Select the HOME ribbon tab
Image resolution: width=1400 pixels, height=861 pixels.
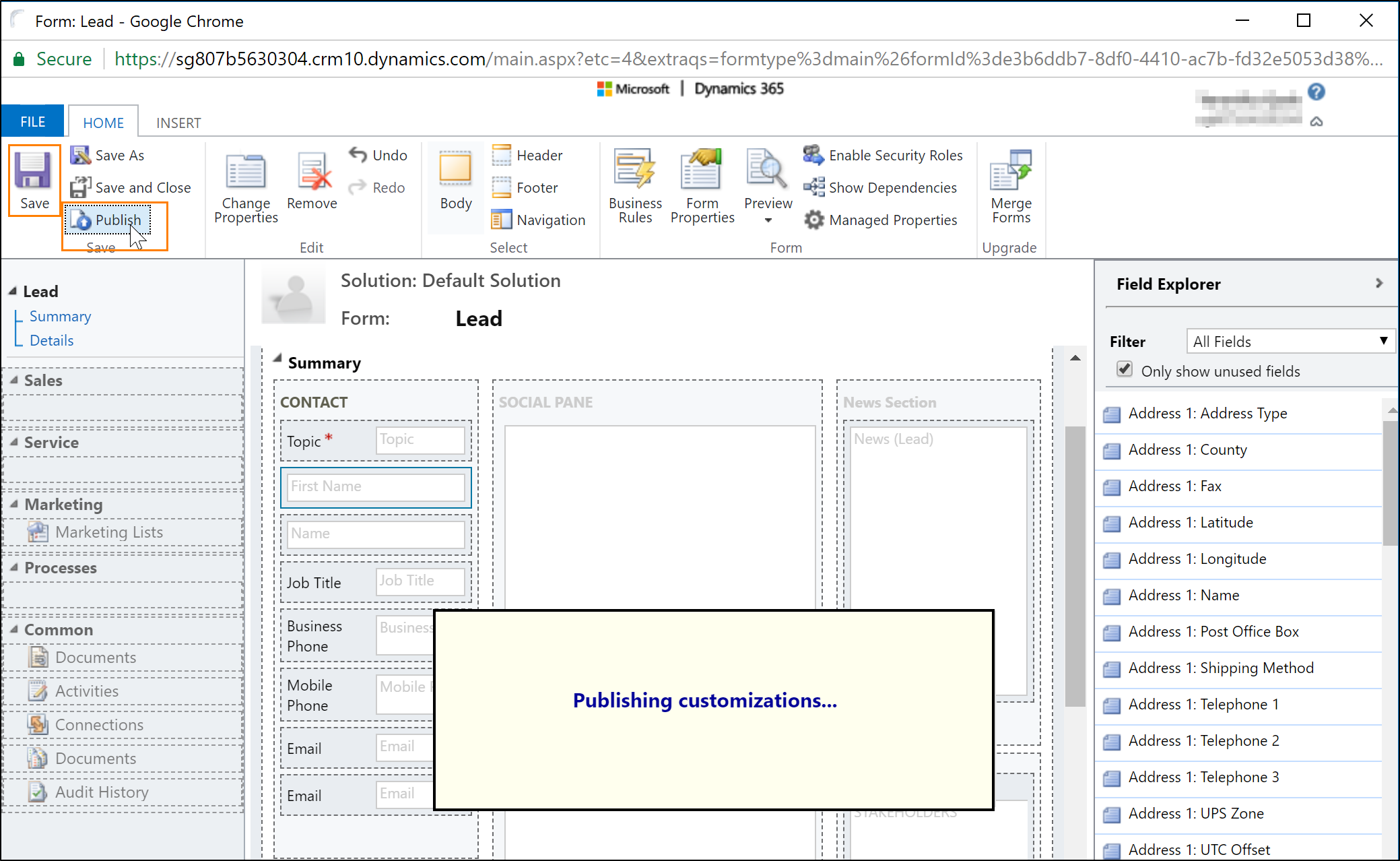click(102, 122)
